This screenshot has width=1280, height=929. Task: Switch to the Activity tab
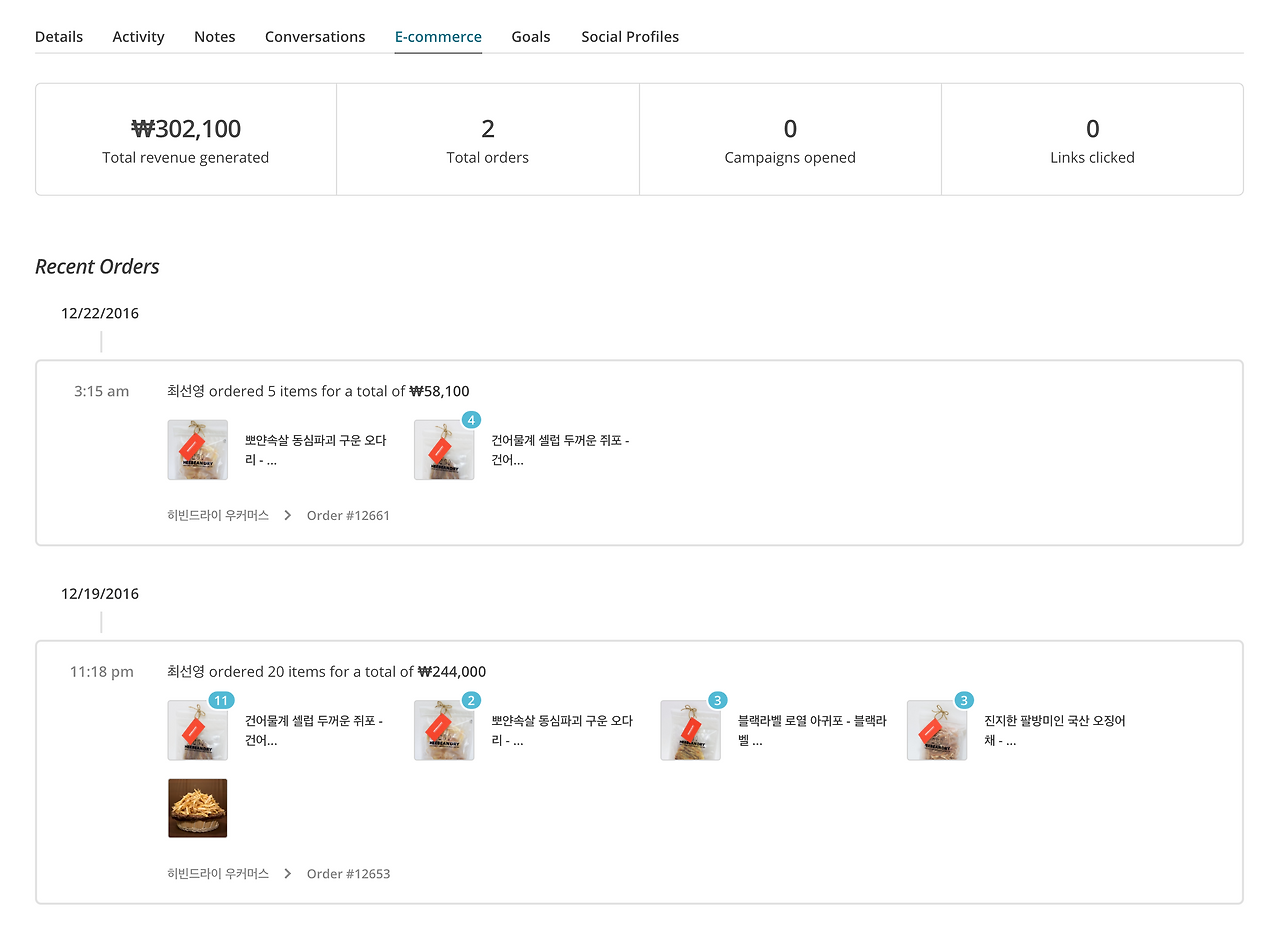(138, 37)
